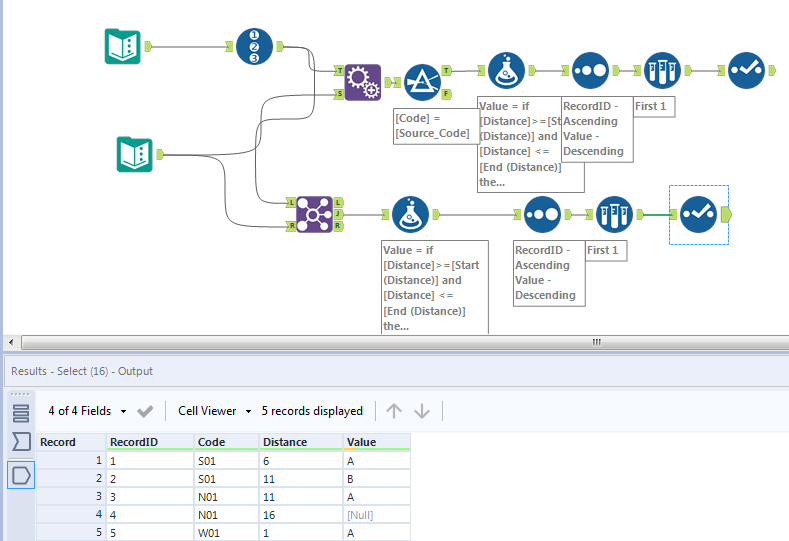Viewport: 789px width, 541px height.
Task: Select the upper 'First 1' annotation
Action: tap(653, 107)
